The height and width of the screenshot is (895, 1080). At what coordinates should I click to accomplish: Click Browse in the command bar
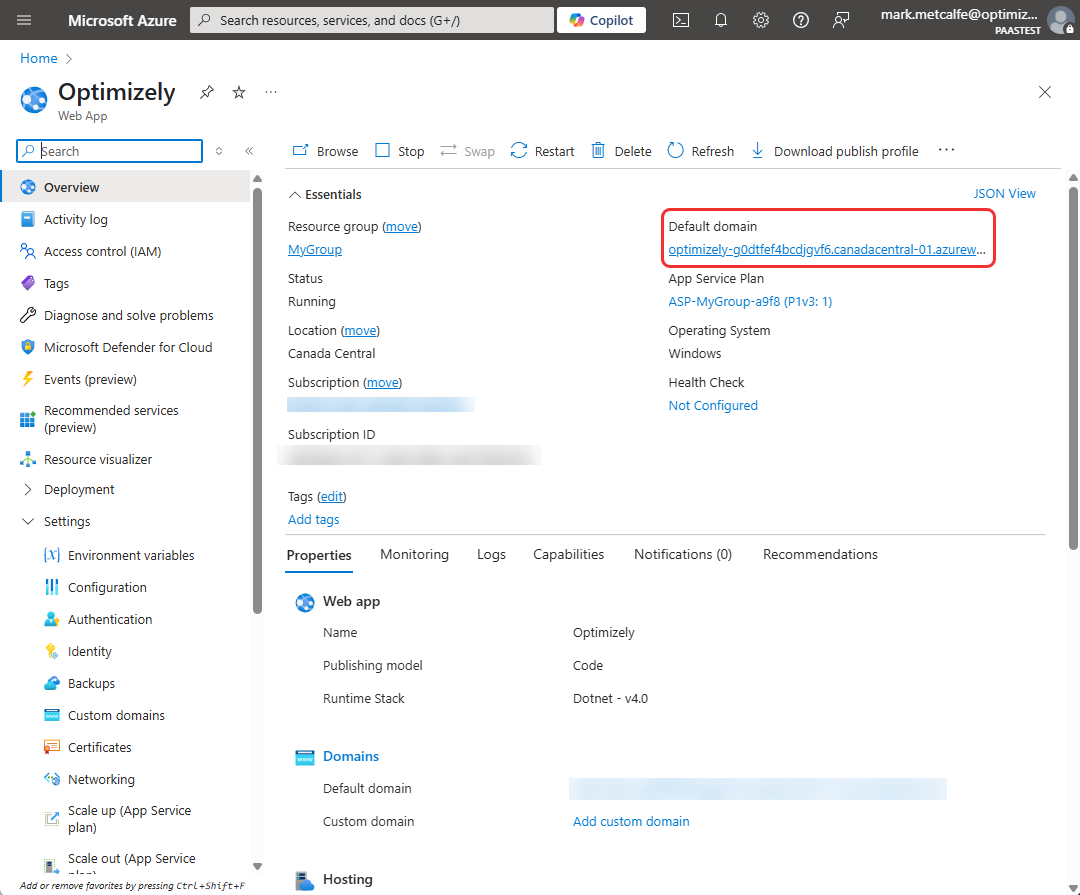tap(326, 151)
